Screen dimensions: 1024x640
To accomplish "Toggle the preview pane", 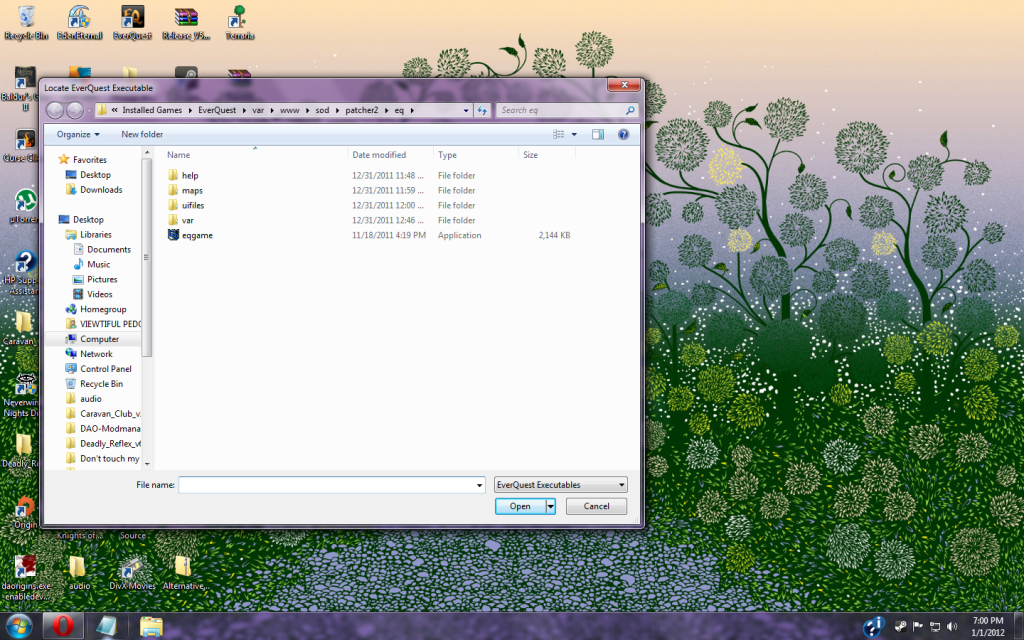I will pos(598,135).
